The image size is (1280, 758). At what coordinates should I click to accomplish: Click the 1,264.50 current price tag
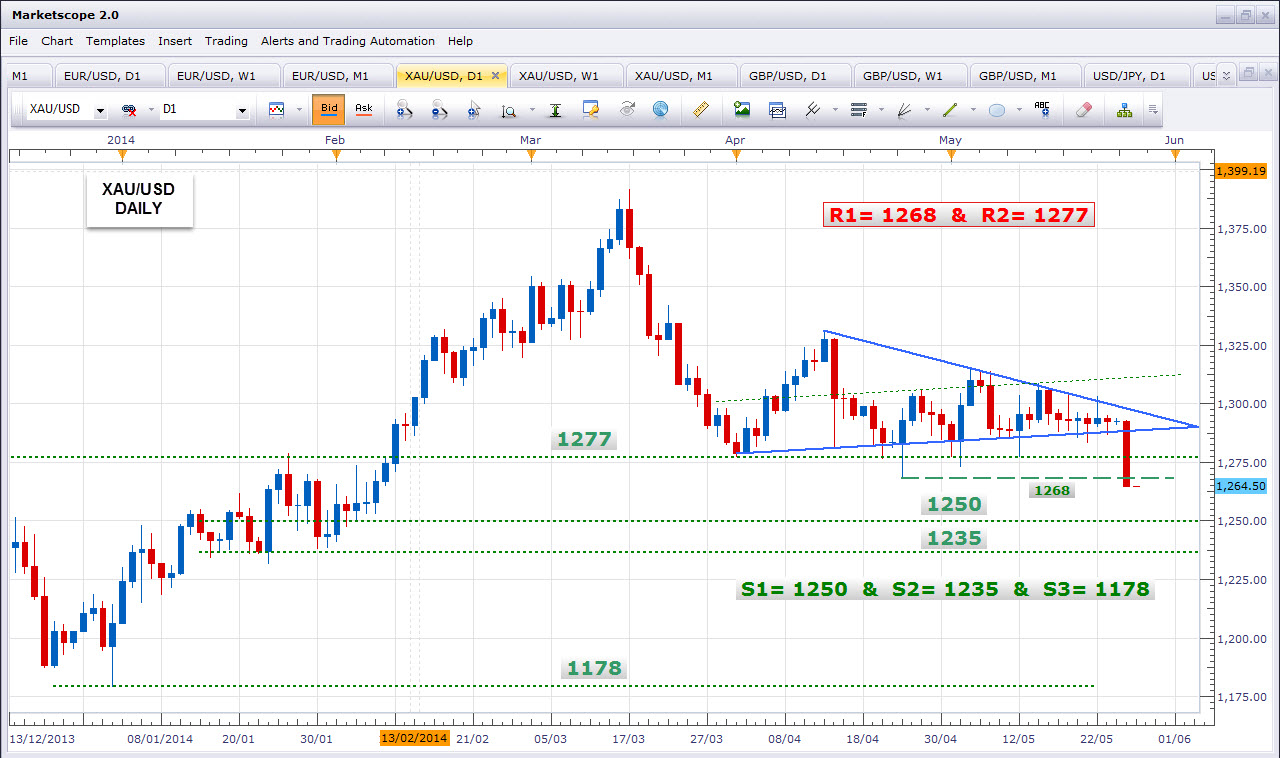(1241, 486)
